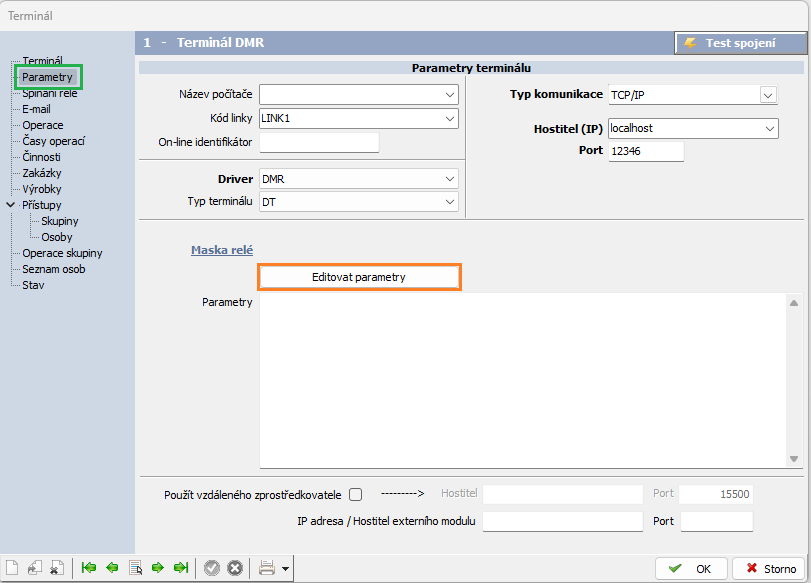Click the new record page icon
This screenshot has height=583, width=811.
click(x=13, y=568)
